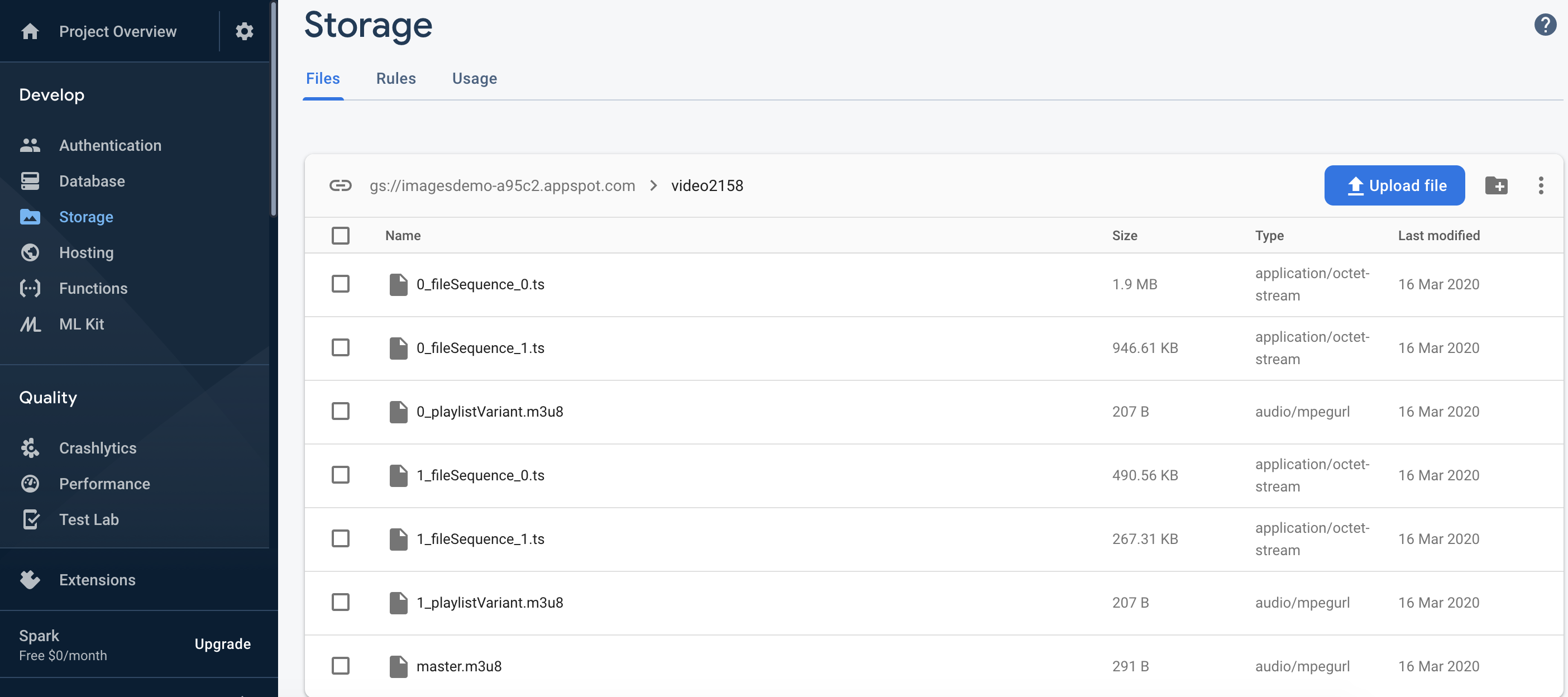Open Performance in the sidebar

tap(104, 483)
